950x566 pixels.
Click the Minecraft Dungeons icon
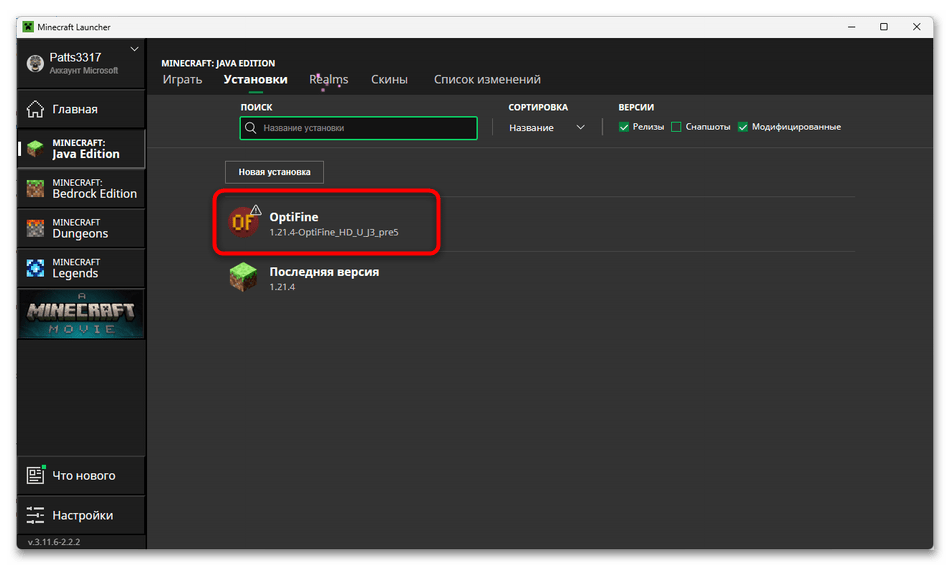pyautogui.click(x=35, y=228)
